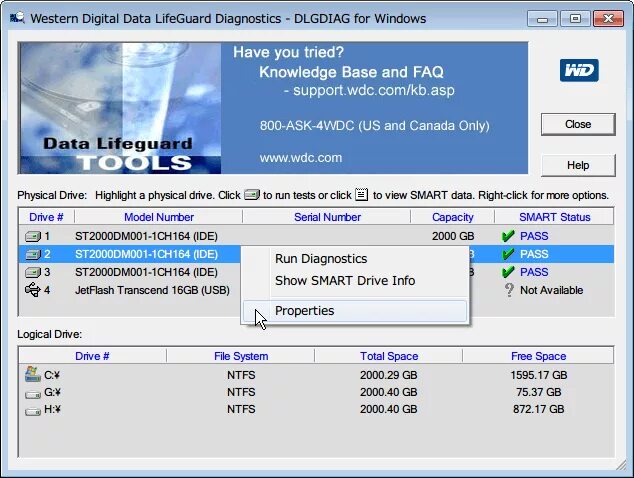Click the disk icon for G: drive
634x478 pixels.
coord(33,393)
